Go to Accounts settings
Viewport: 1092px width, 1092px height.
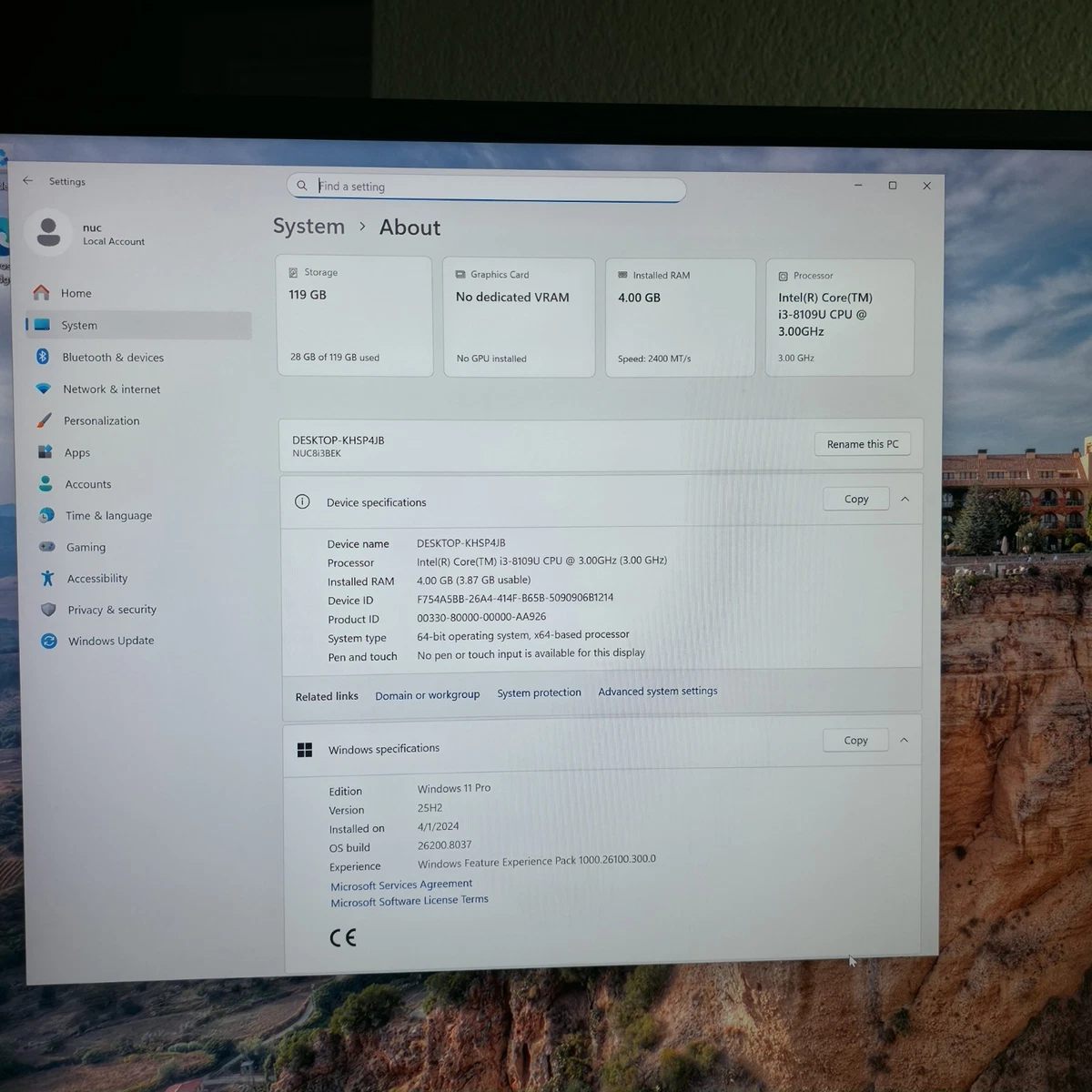point(141,484)
